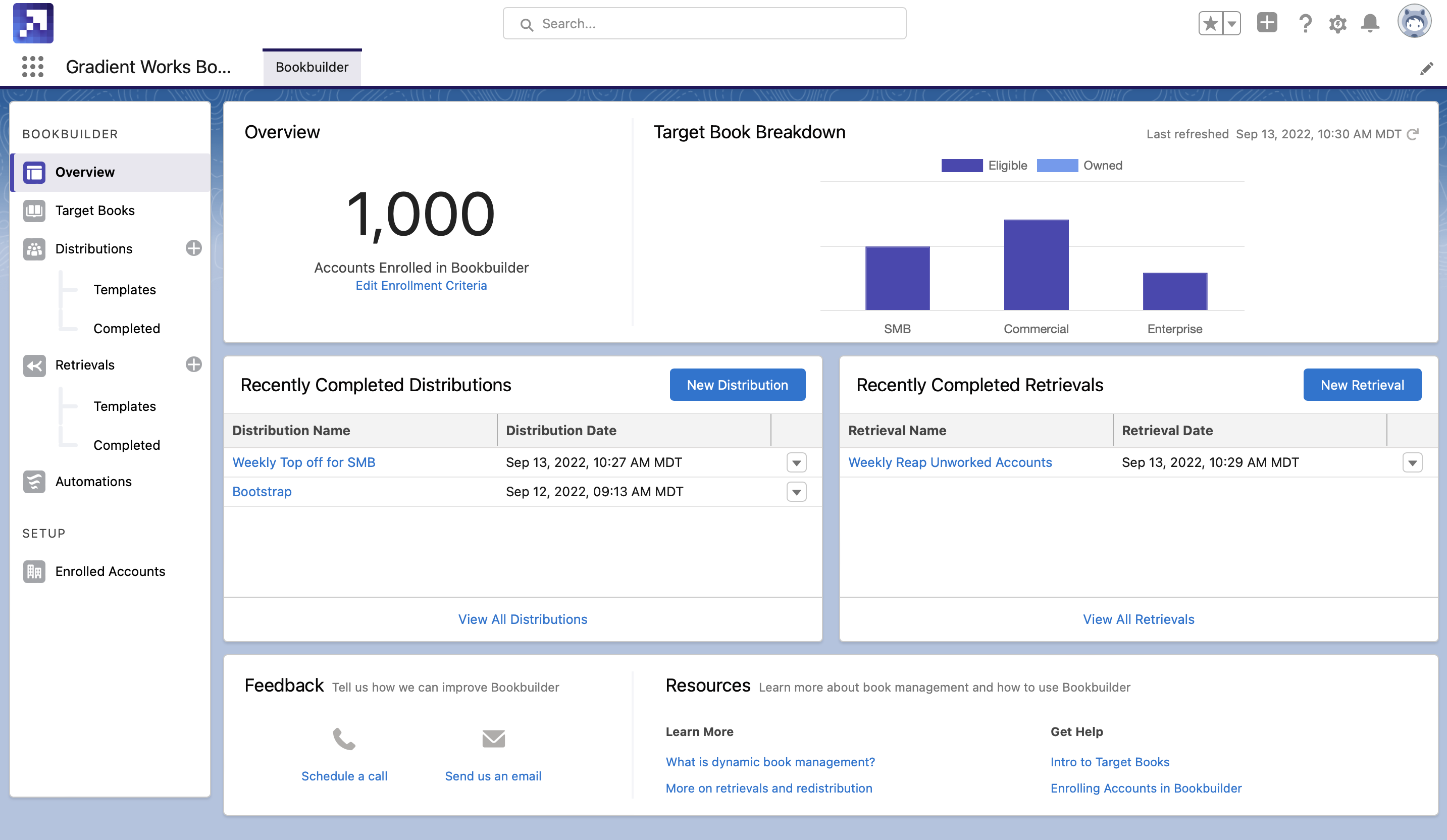This screenshot has width=1447, height=840.
Task: Switch to the Bookbuilder tab
Action: pyautogui.click(x=312, y=67)
